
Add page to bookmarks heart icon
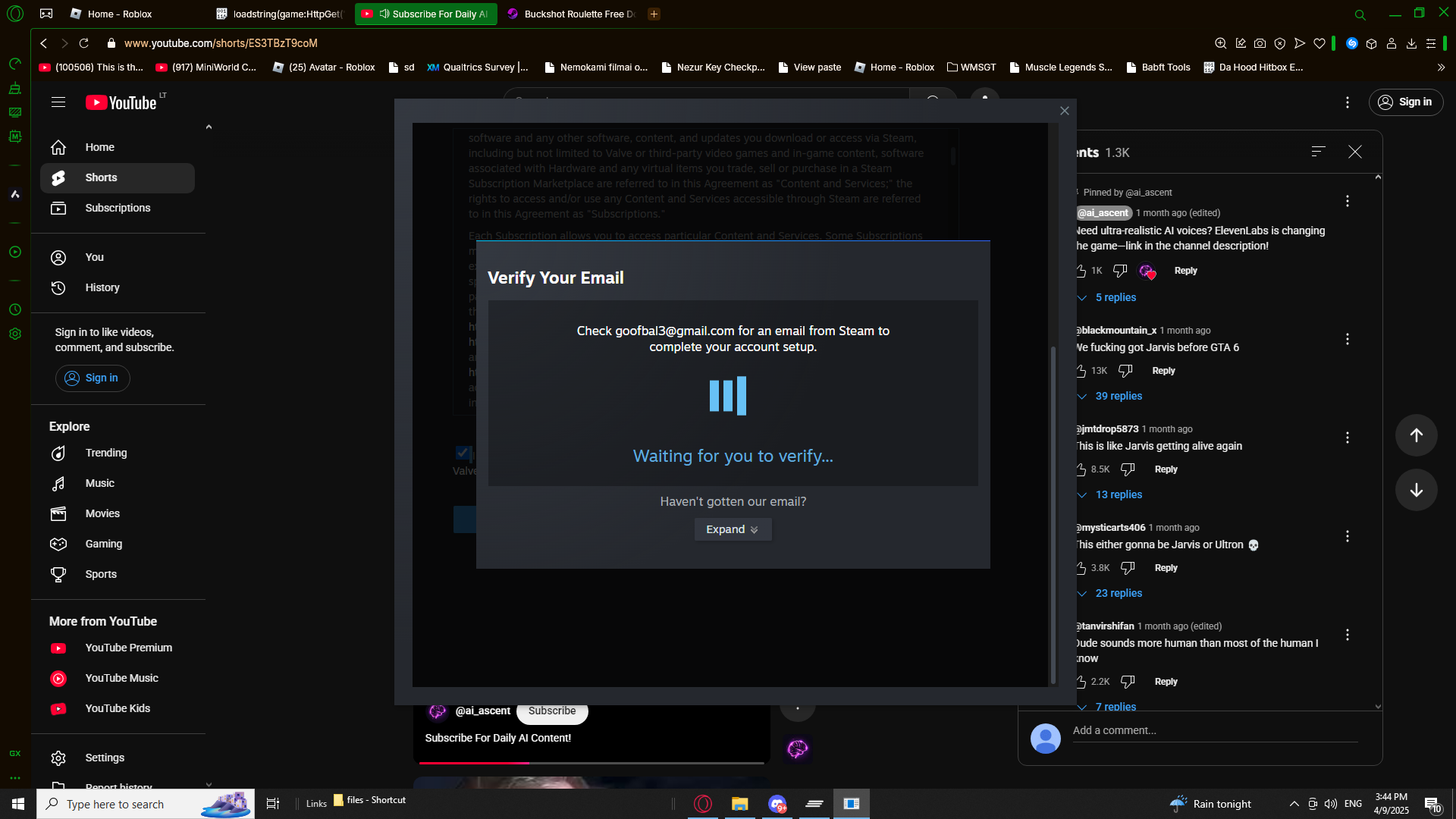[1319, 43]
